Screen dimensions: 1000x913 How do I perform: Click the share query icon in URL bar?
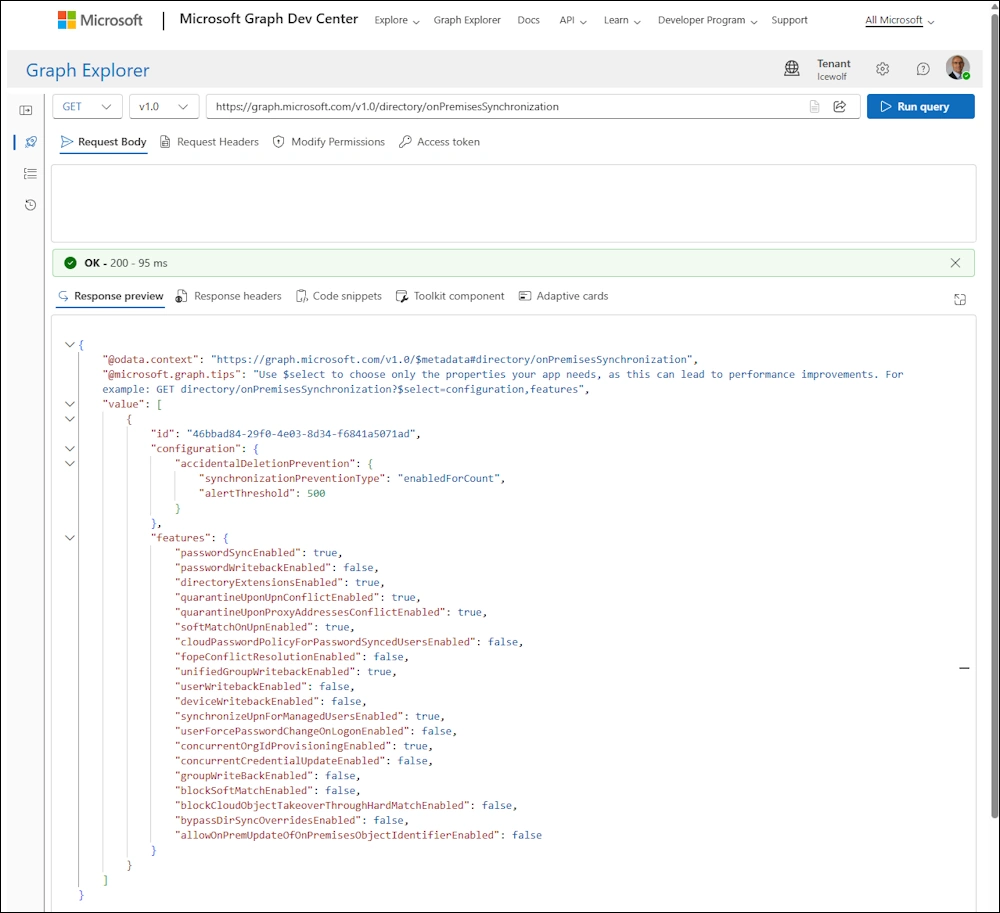(840, 106)
